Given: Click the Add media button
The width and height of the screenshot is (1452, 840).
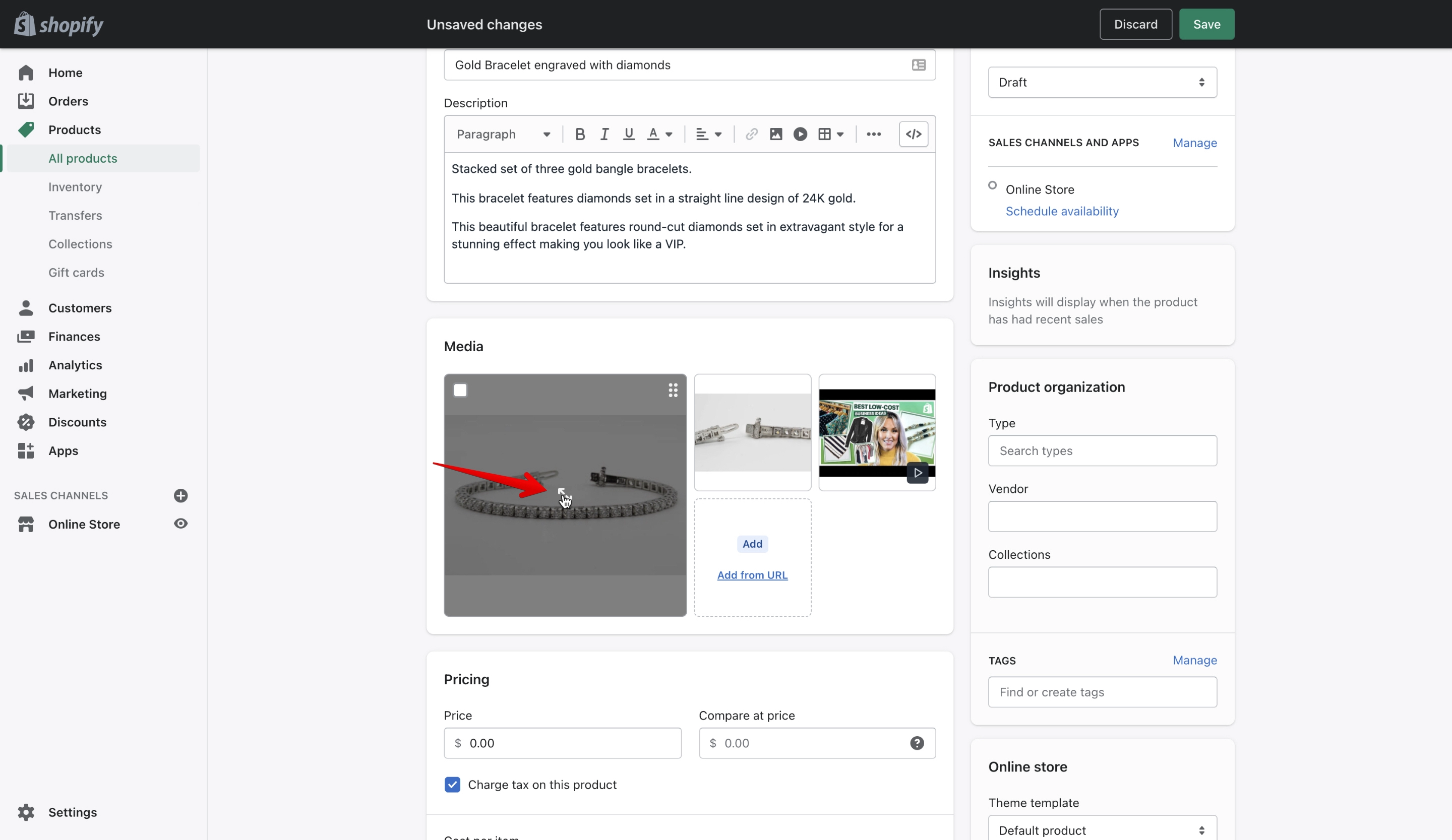Looking at the screenshot, I should coord(752,544).
